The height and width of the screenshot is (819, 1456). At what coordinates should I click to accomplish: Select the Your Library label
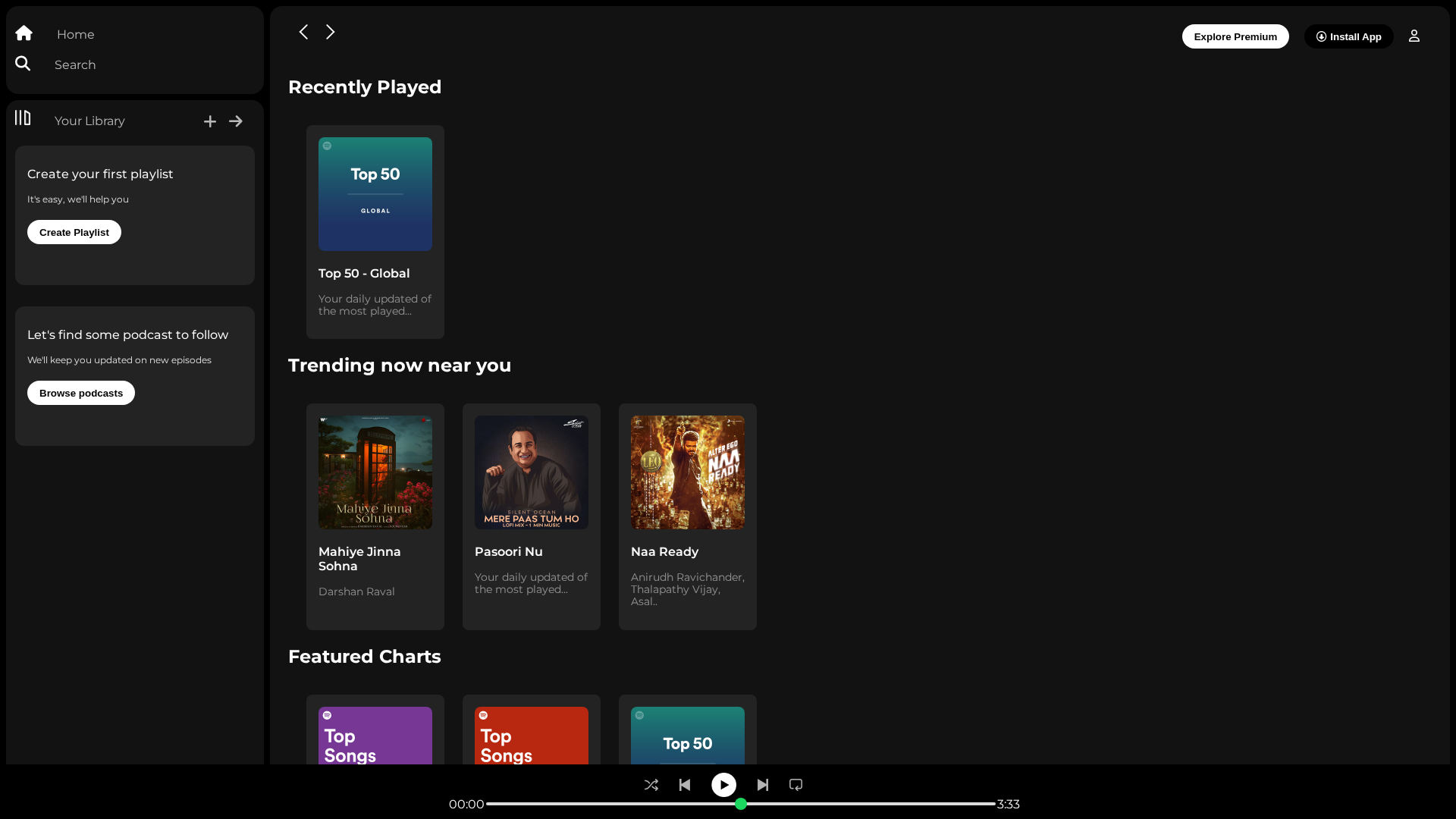coord(89,121)
